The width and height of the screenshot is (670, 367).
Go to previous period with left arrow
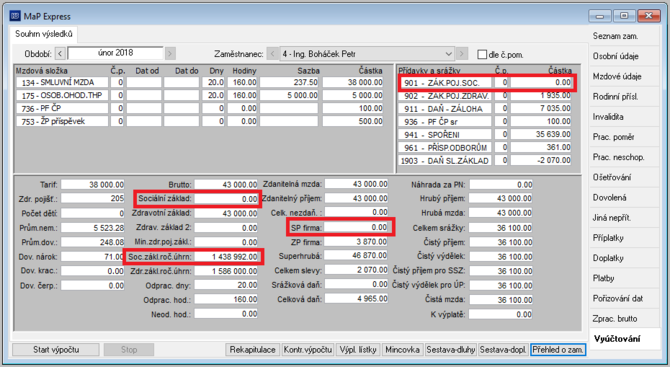coord(60,54)
